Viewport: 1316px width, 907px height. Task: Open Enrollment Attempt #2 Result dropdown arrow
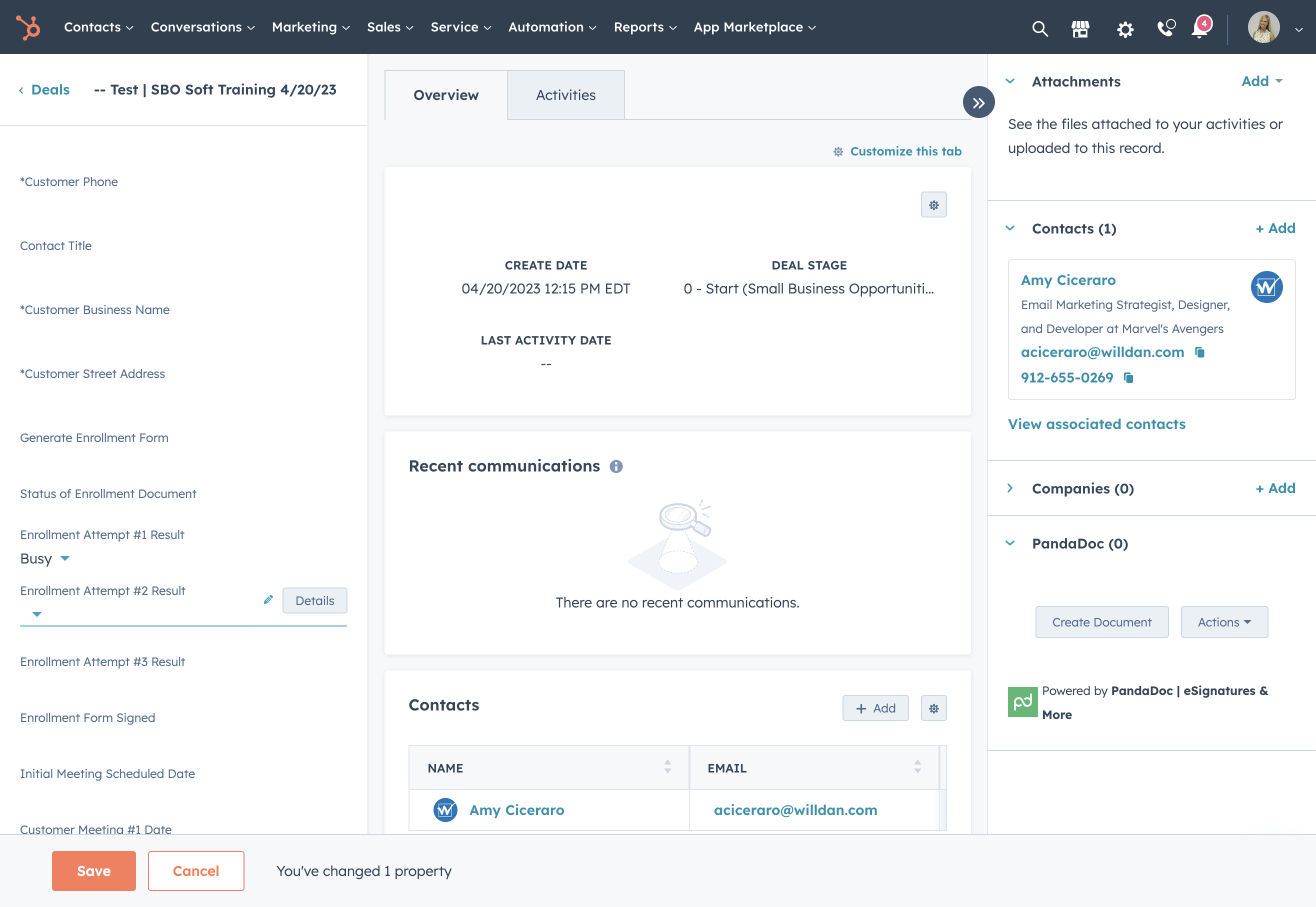[37, 614]
